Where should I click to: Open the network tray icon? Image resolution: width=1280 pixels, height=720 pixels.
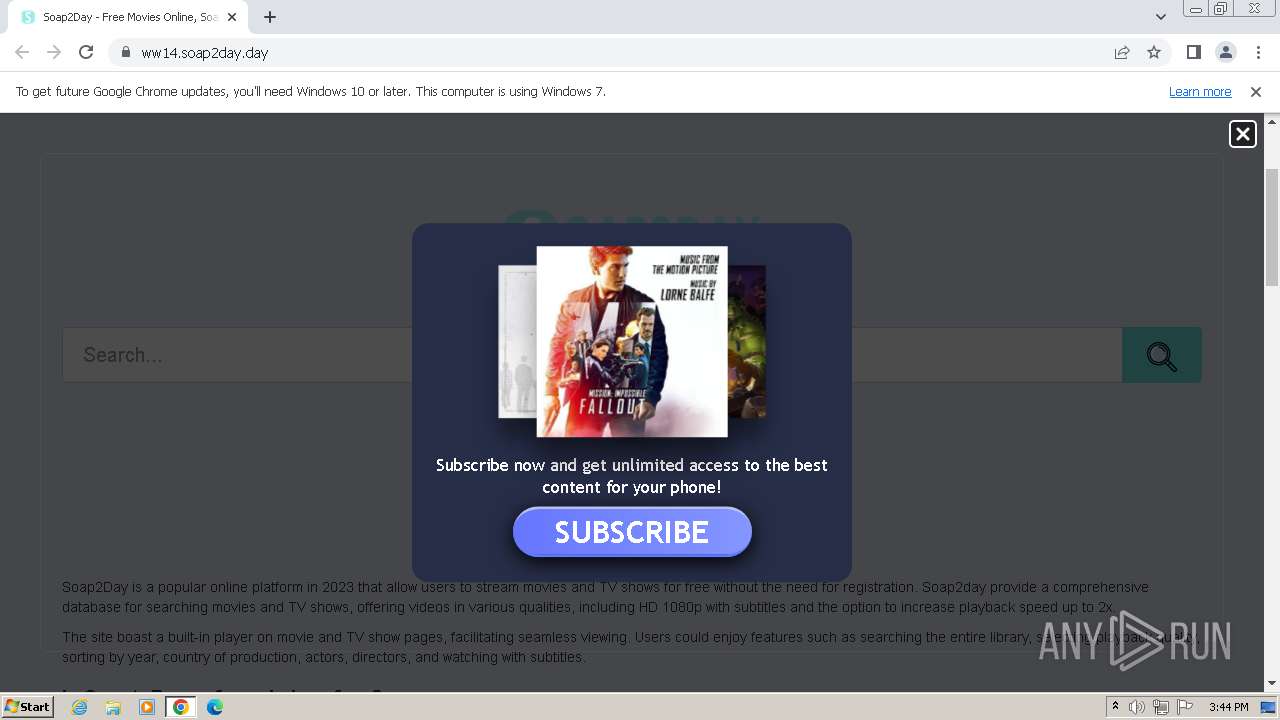coord(1161,707)
